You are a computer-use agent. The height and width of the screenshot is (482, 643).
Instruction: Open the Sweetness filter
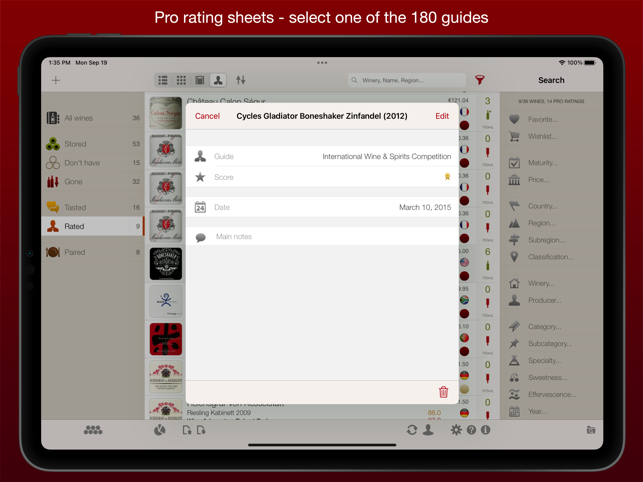(551, 377)
